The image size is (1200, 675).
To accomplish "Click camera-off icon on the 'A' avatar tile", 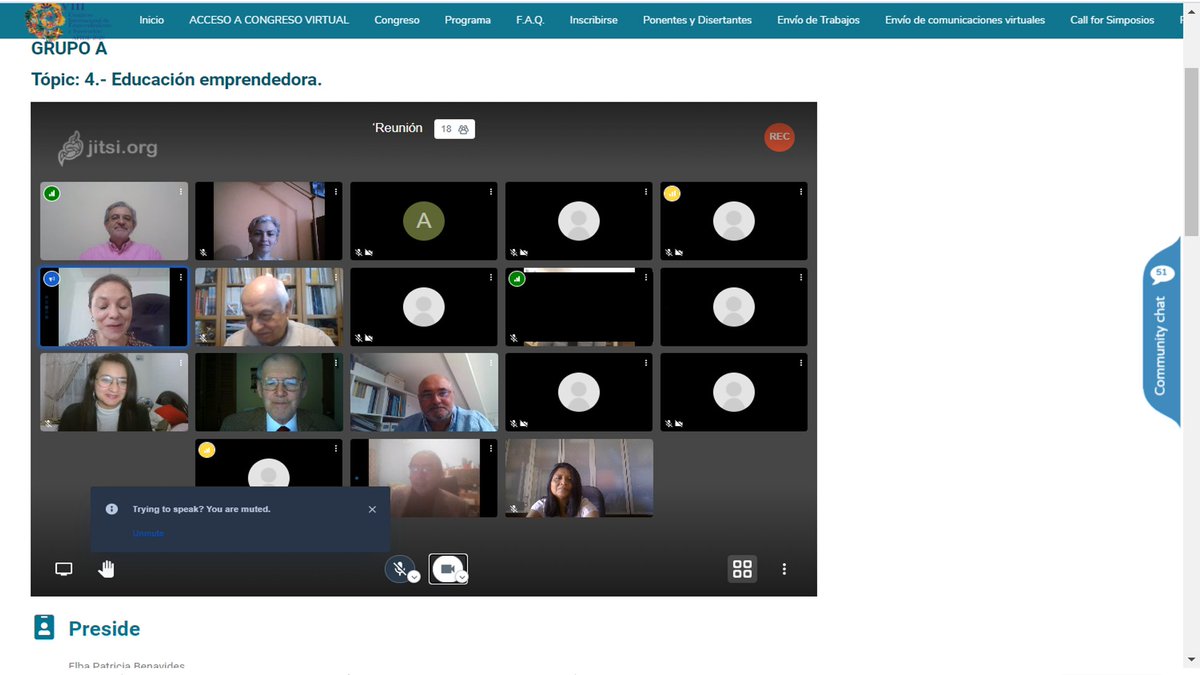I will [369, 253].
